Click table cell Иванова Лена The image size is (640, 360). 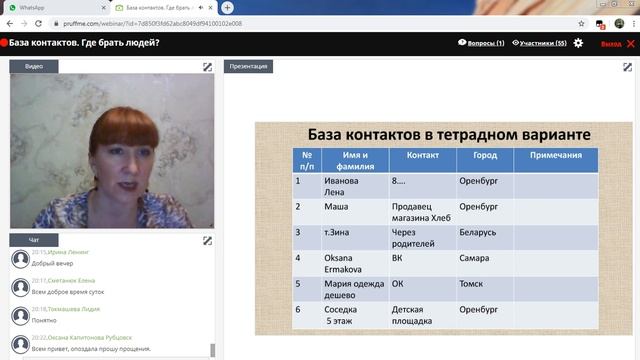(x=355, y=186)
